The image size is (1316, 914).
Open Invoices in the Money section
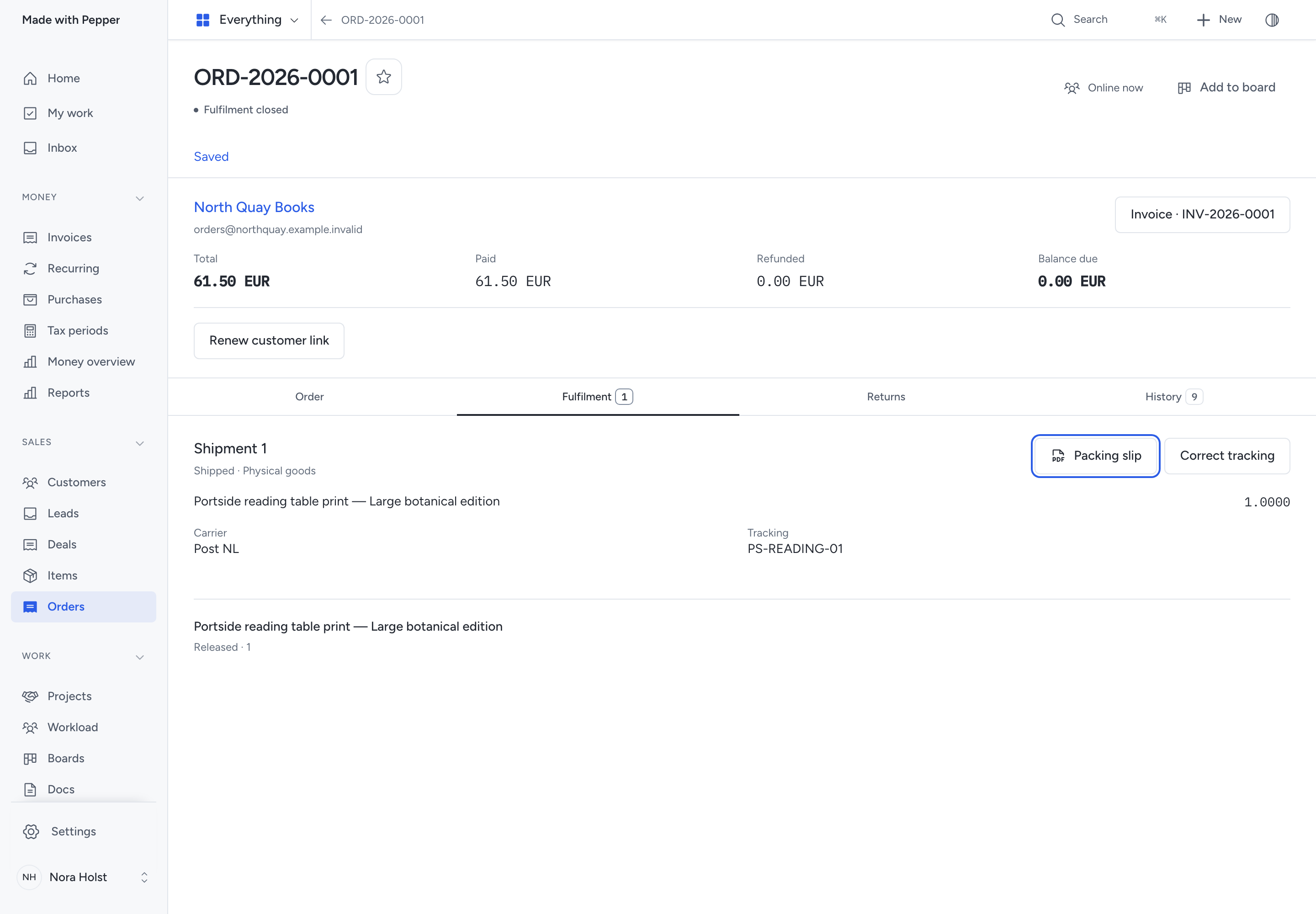coord(83,237)
